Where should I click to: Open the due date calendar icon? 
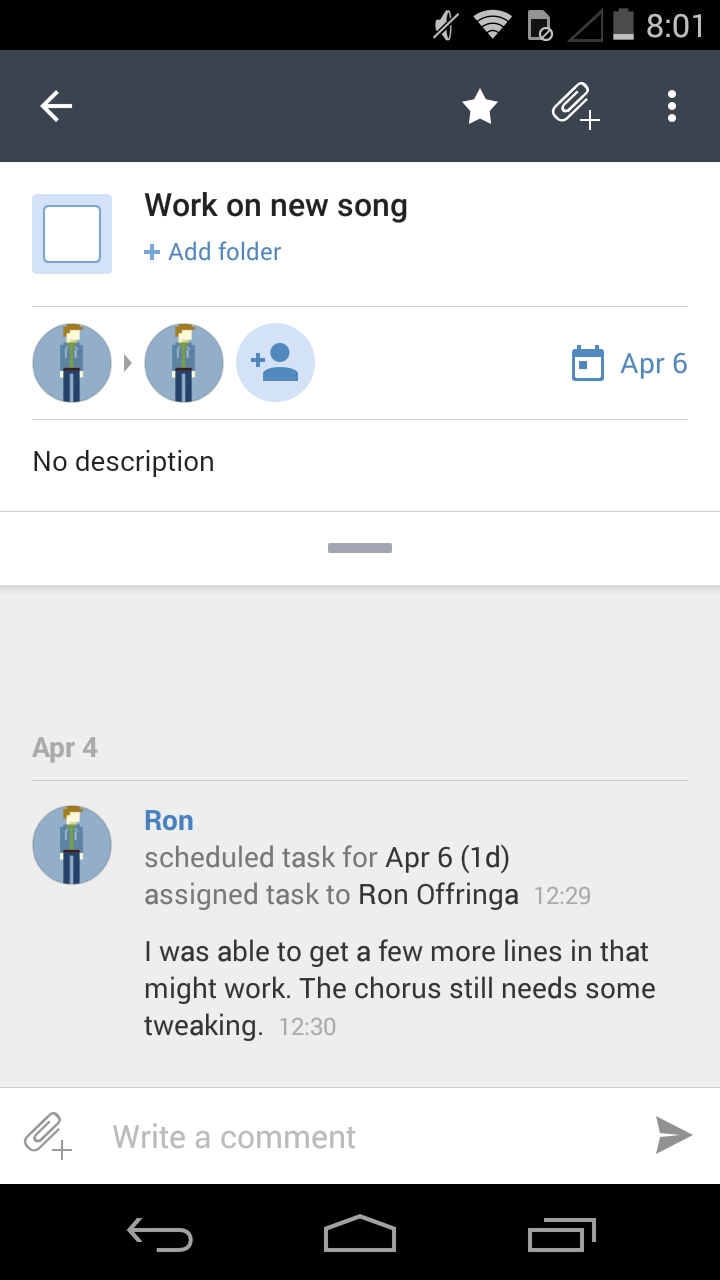588,363
